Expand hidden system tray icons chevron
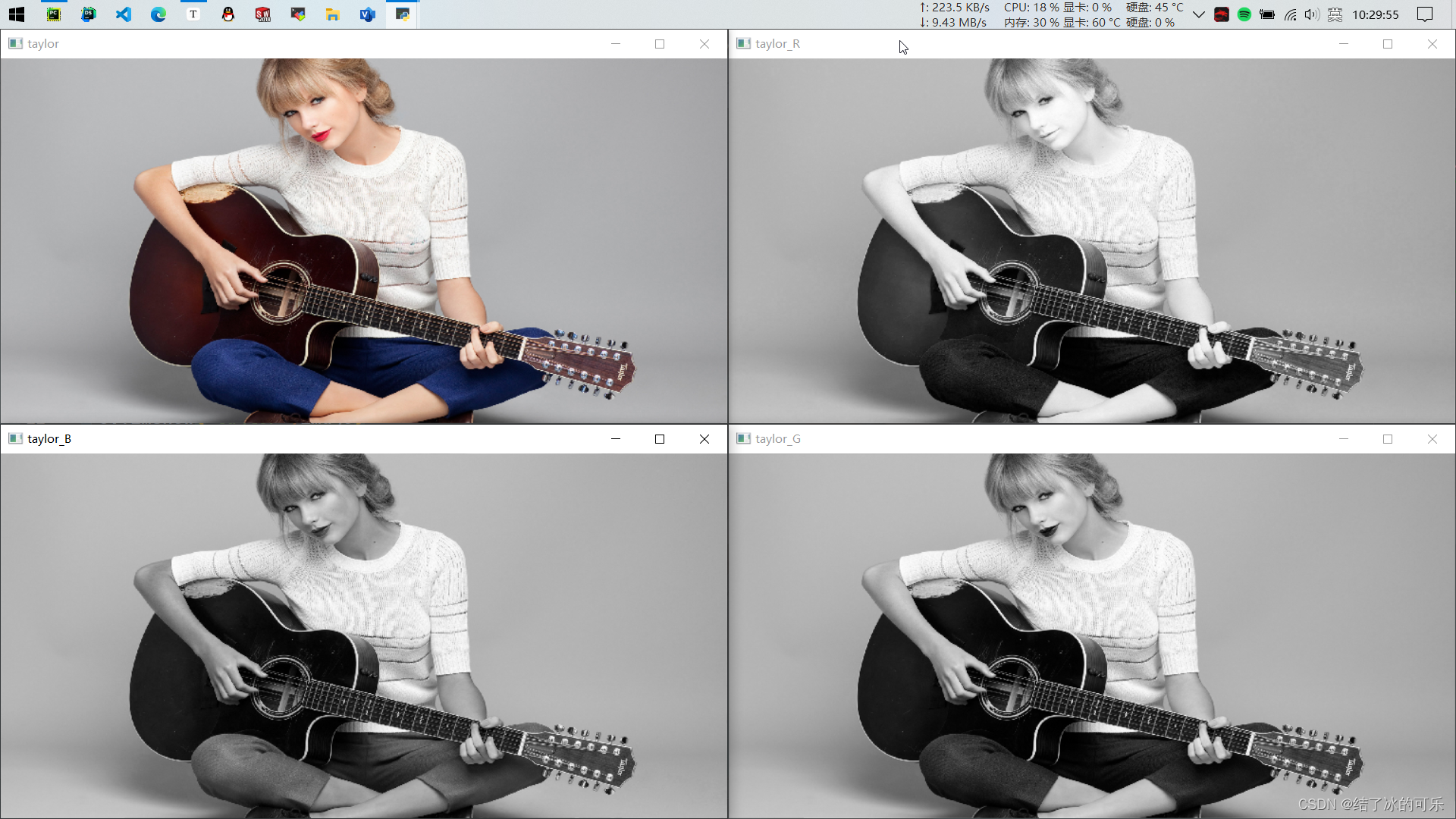Viewport: 1456px width, 819px height. (x=1199, y=14)
